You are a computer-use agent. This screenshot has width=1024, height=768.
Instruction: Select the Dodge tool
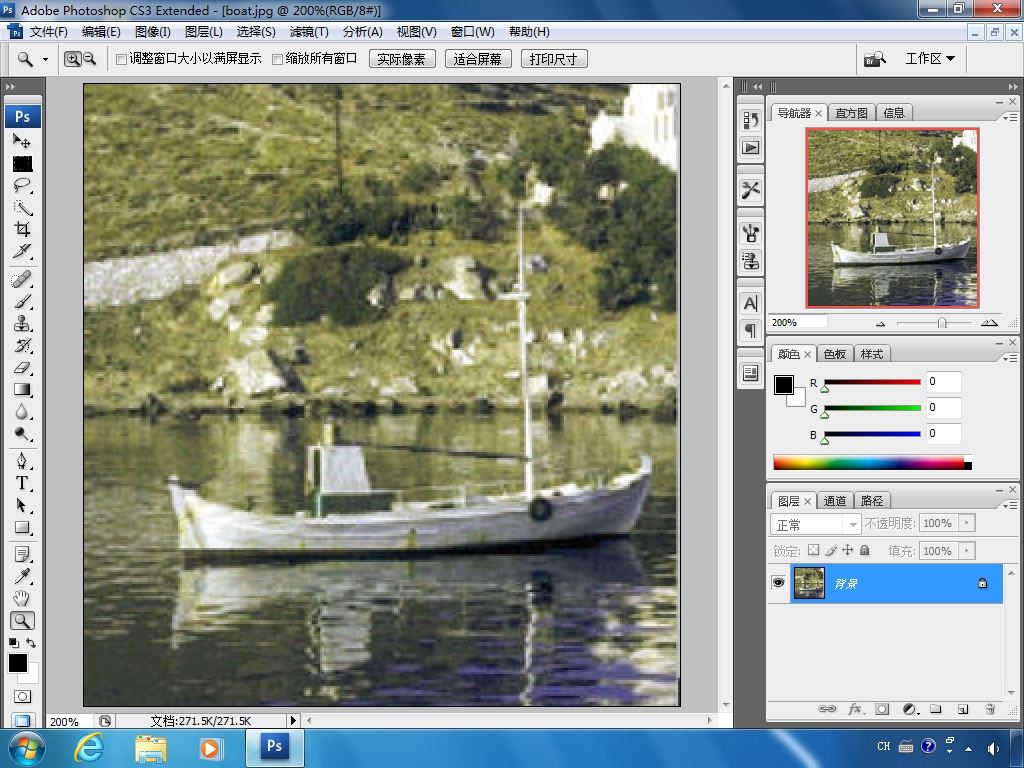[22, 434]
